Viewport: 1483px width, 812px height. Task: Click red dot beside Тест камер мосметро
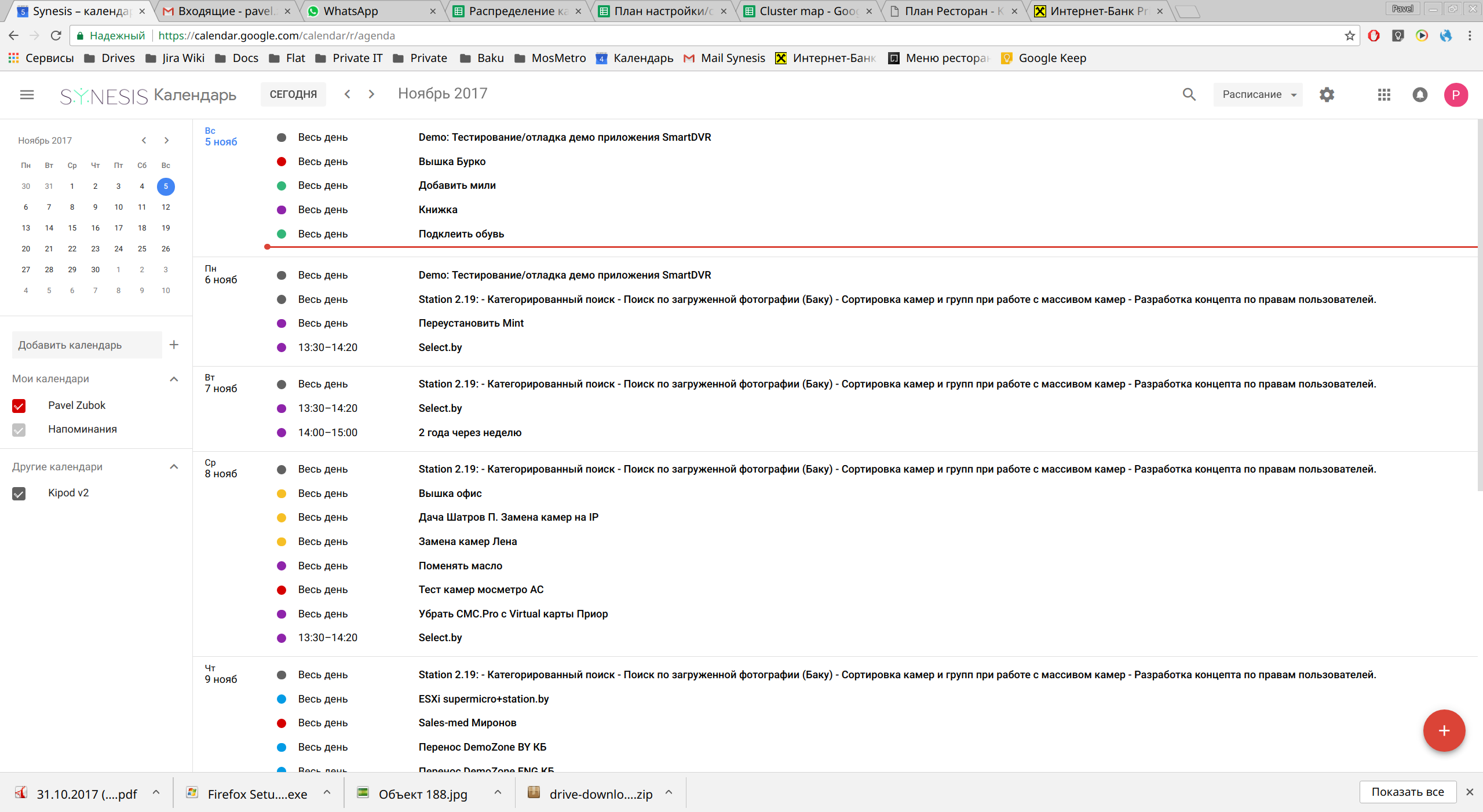[x=282, y=590]
